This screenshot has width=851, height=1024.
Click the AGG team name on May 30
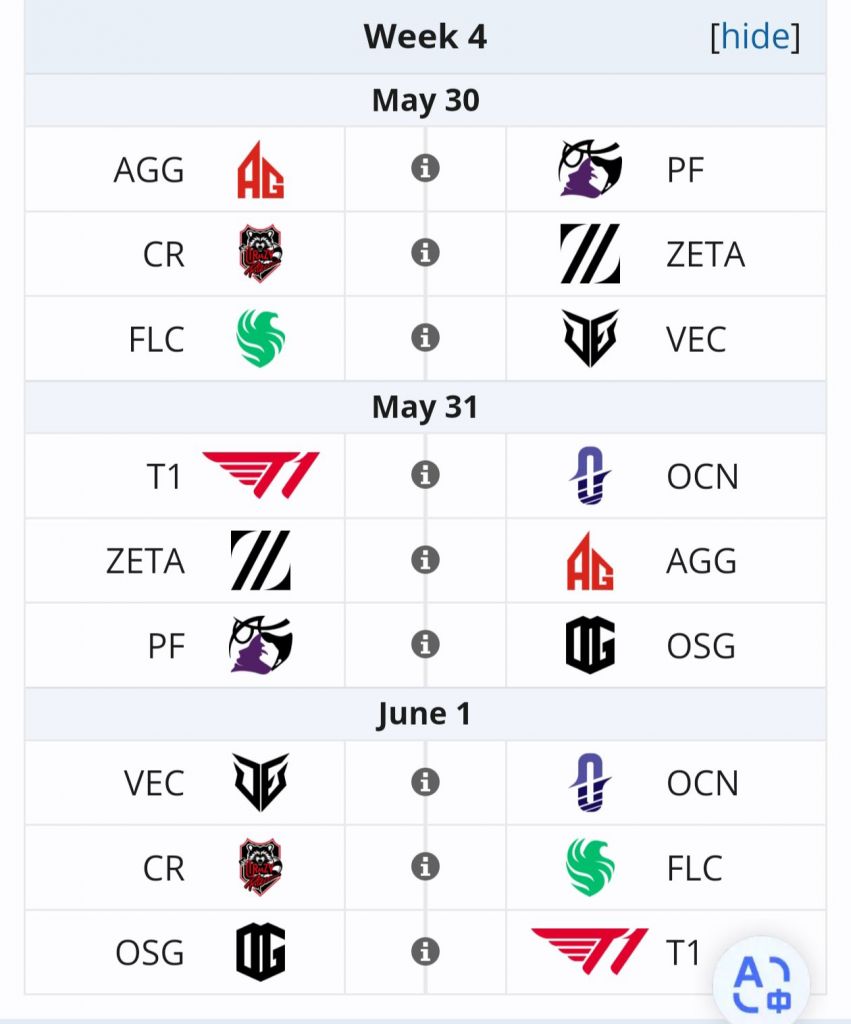[x=149, y=170]
